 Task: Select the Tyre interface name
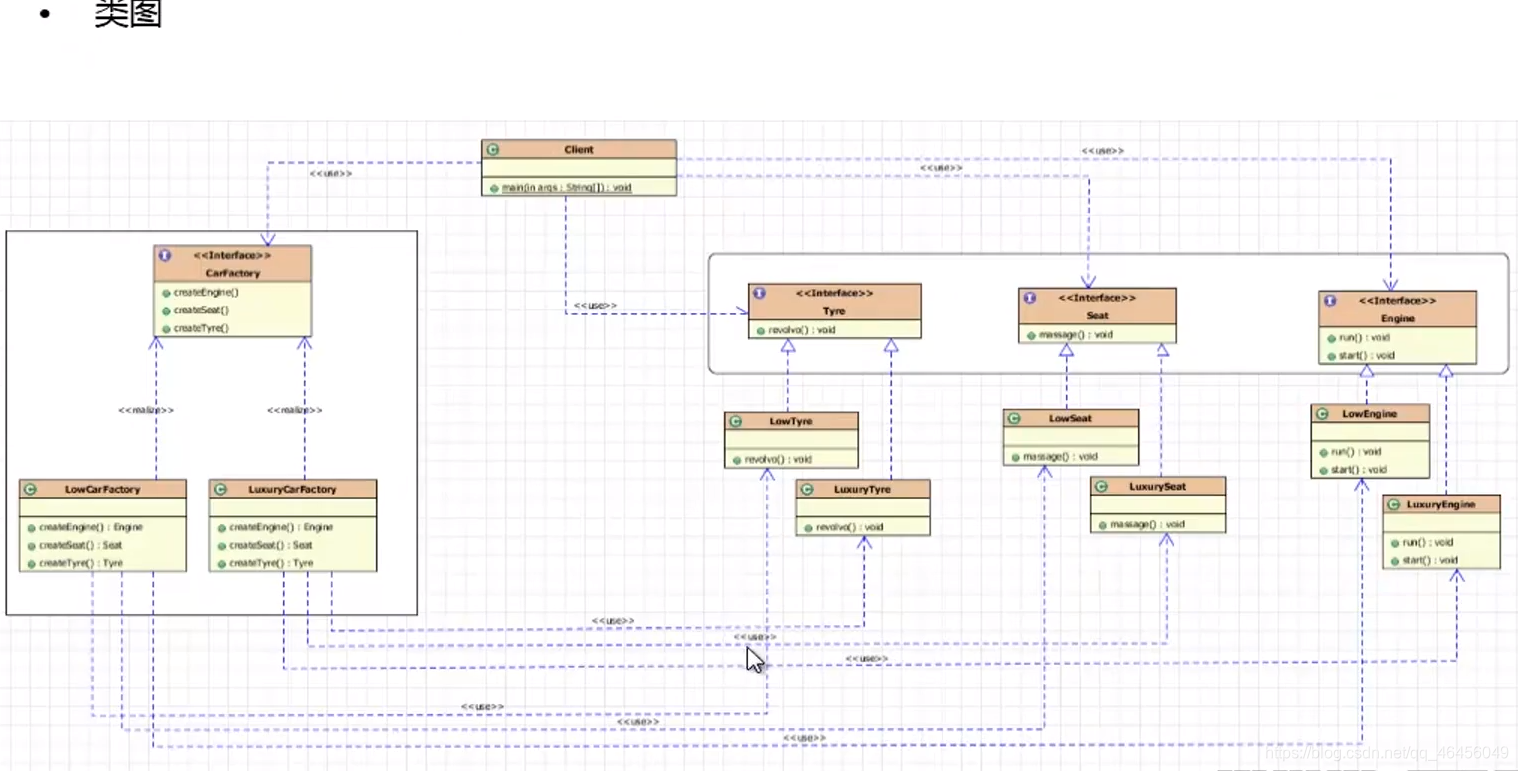click(x=834, y=311)
